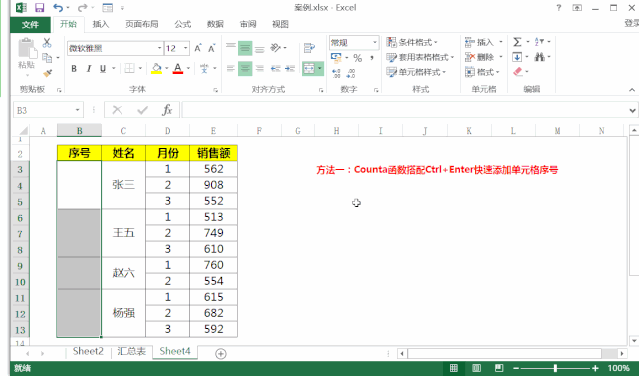Click inside the formula bar input
Image resolution: width=639 pixels, height=376 pixels.
(x=405, y=110)
